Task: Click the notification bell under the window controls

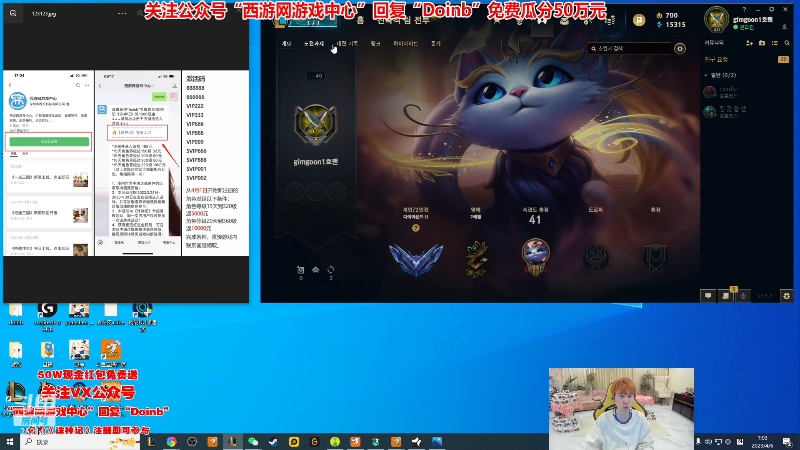Action: pos(785,27)
